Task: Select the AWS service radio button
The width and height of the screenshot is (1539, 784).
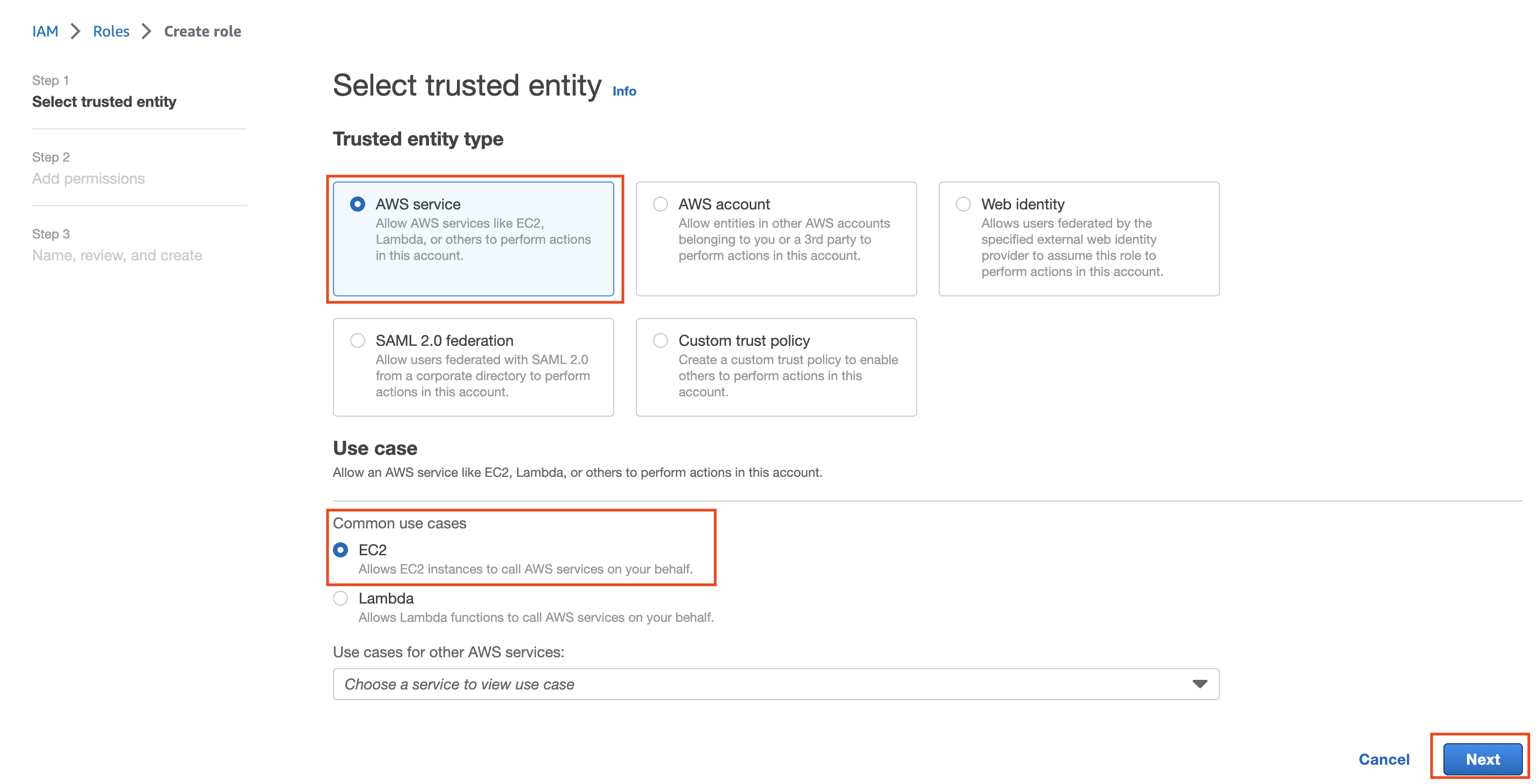Action: click(357, 205)
